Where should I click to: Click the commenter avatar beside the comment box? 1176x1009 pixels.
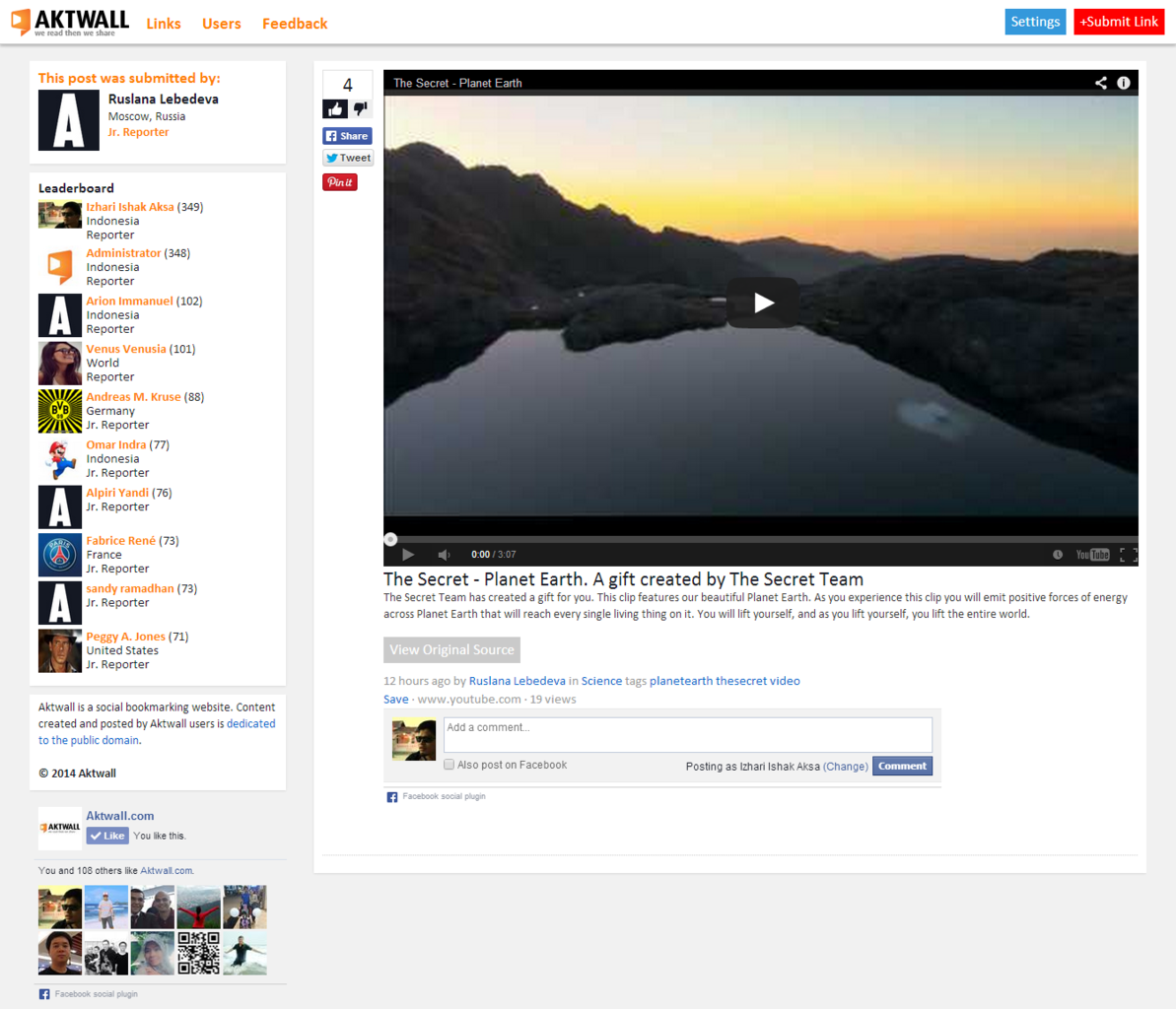click(x=414, y=740)
